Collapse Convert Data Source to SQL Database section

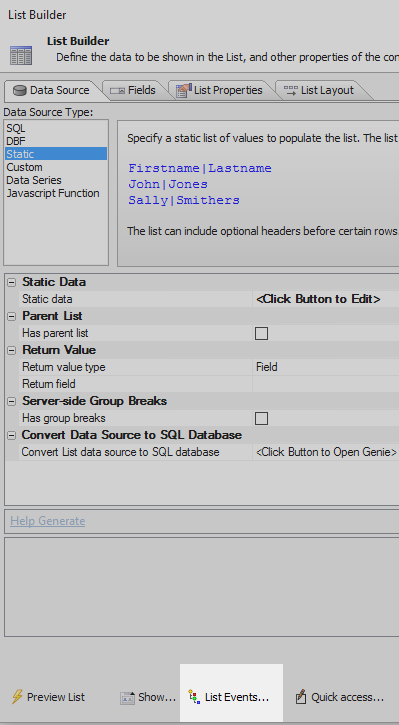coord(12,436)
